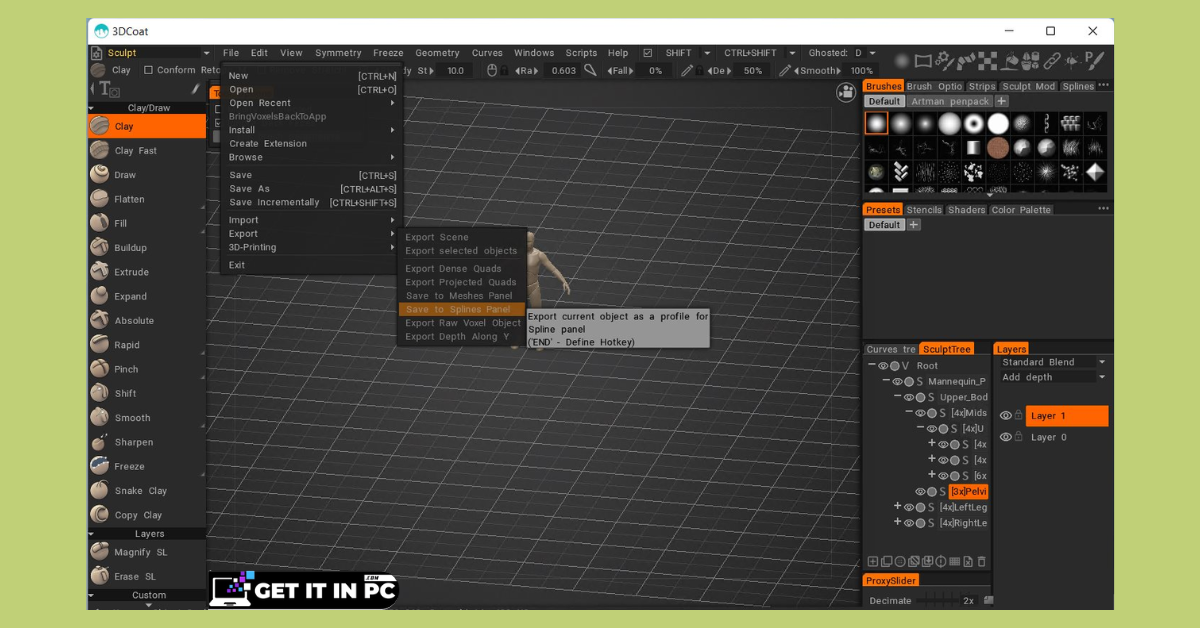The image size is (1200, 628).
Task: Toggle lock on Layer 1
Action: click(1019, 416)
